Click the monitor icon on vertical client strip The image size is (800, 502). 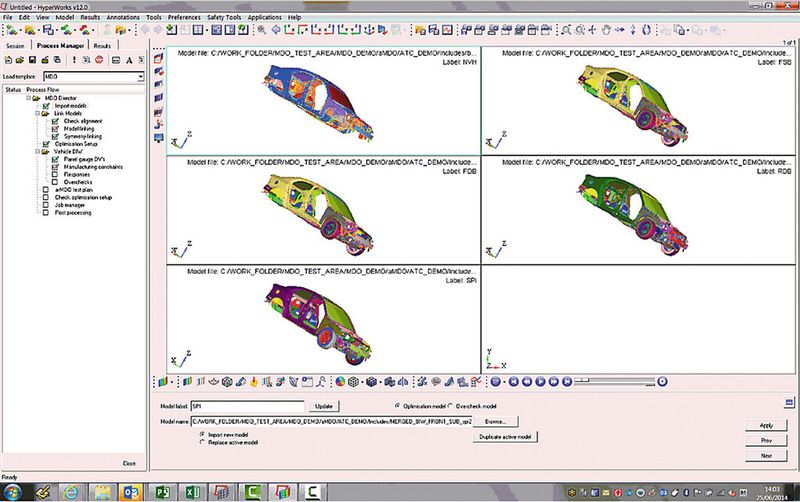(x=159, y=138)
